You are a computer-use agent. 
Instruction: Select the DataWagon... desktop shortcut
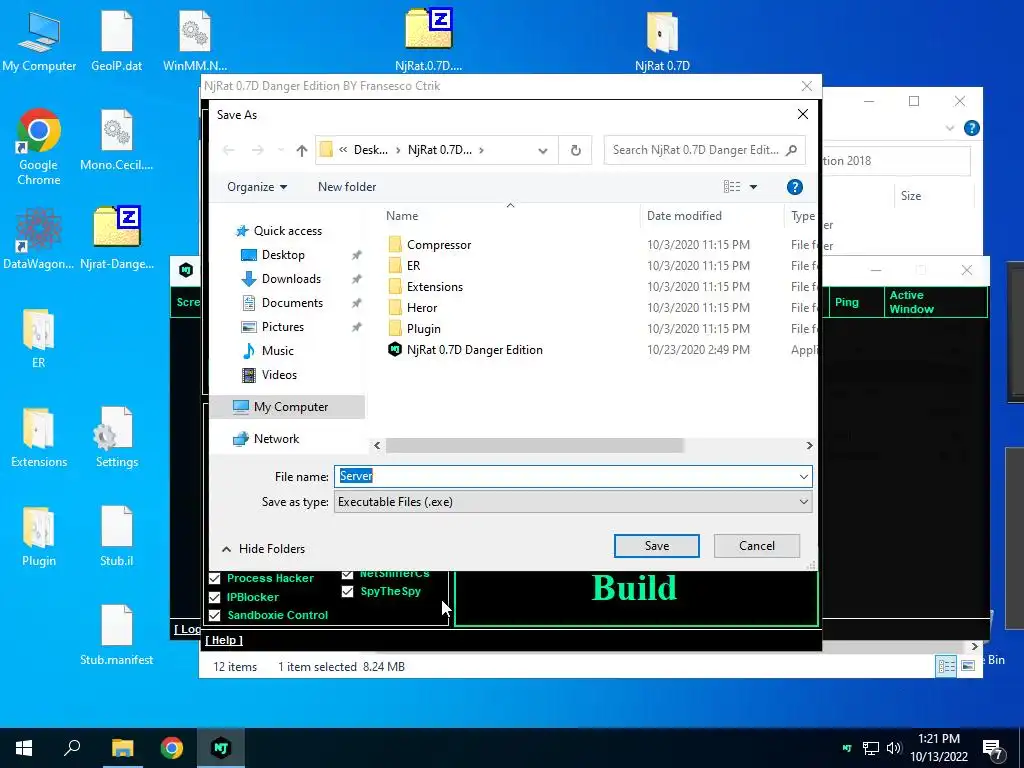(x=39, y=238)
